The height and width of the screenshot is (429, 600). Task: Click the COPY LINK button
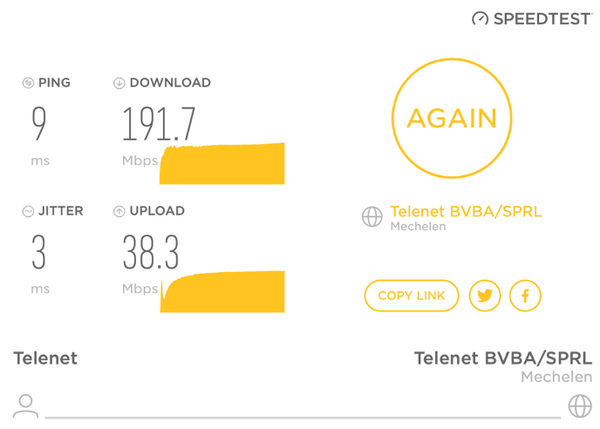tap(411, 295)
